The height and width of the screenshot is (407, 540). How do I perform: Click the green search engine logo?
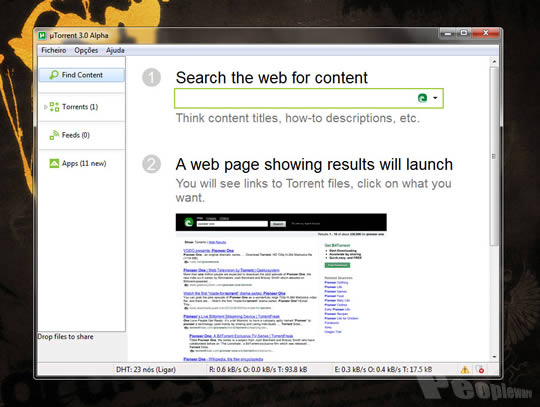tap(422, 98)
